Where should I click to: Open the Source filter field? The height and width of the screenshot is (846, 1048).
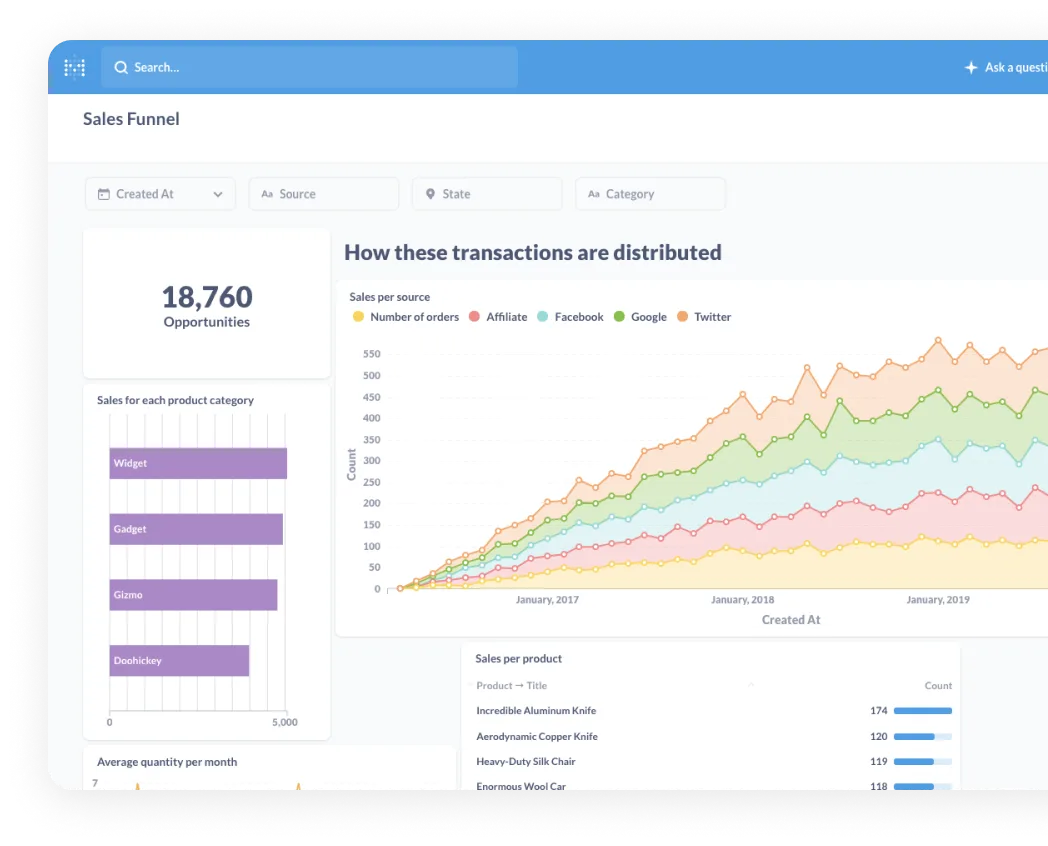point(324,194)
